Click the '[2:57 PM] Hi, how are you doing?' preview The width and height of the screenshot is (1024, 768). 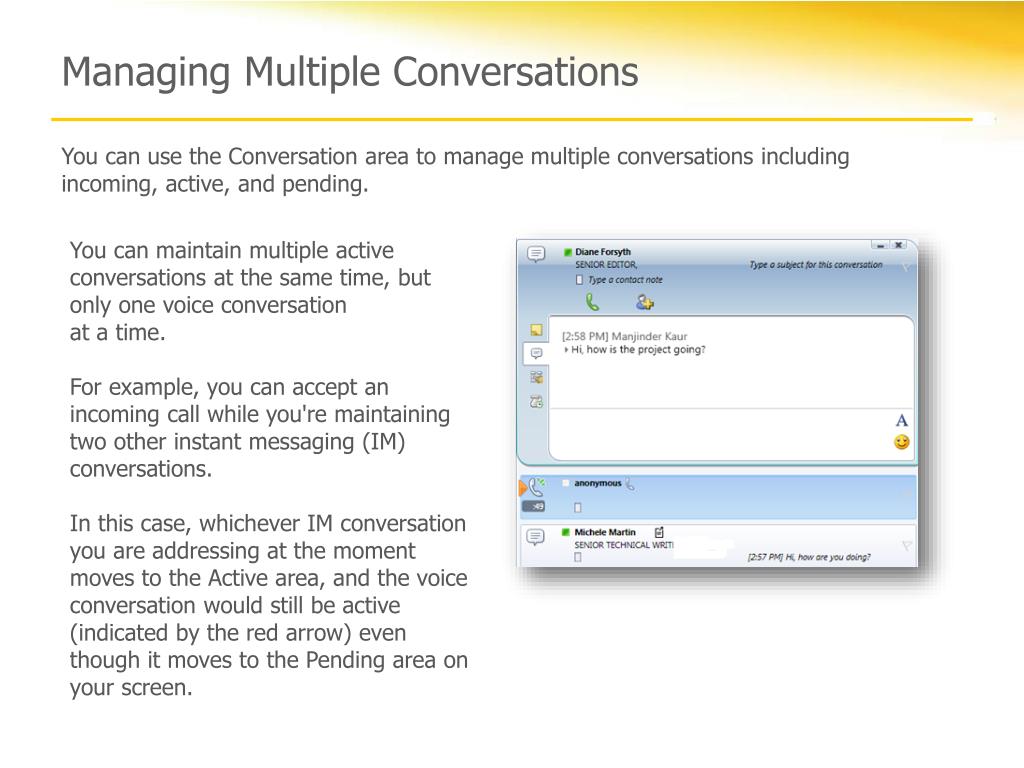809,558
